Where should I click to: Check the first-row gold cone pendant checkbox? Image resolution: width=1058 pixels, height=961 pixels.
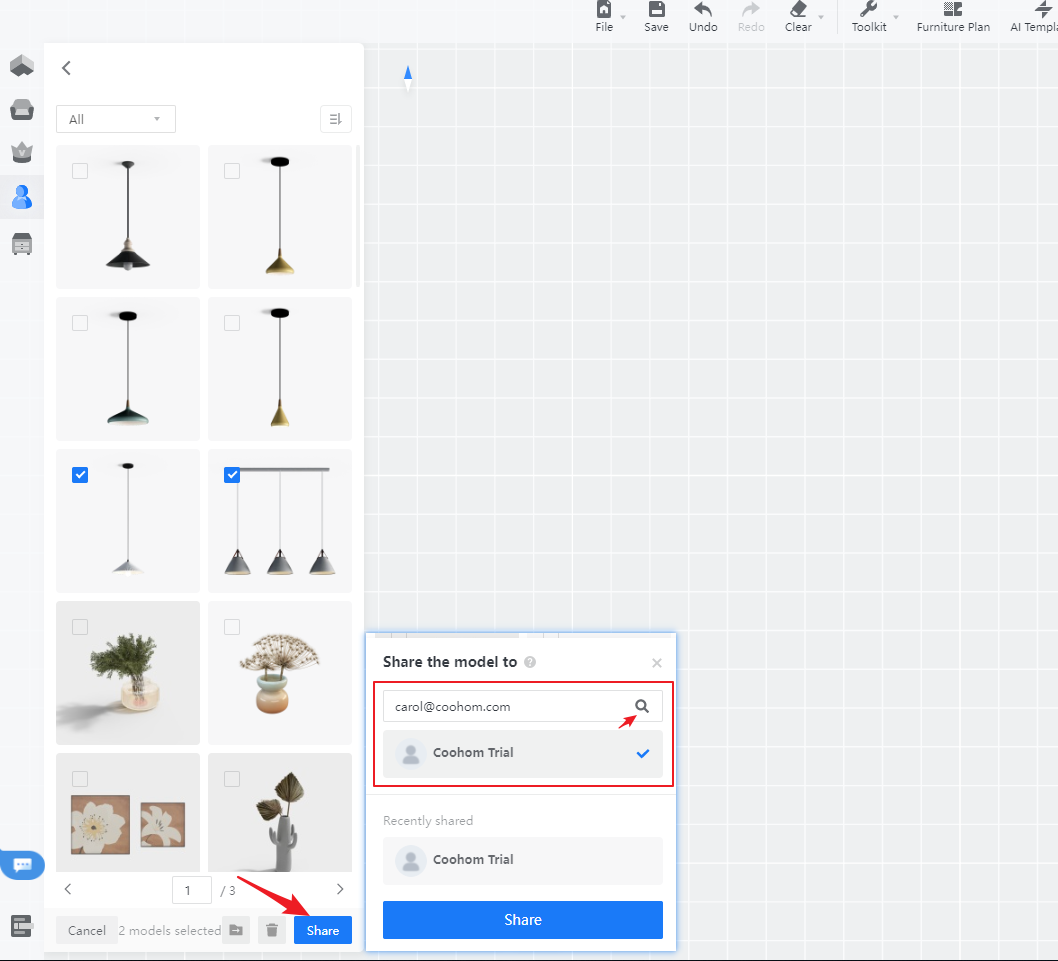(231, 171)
